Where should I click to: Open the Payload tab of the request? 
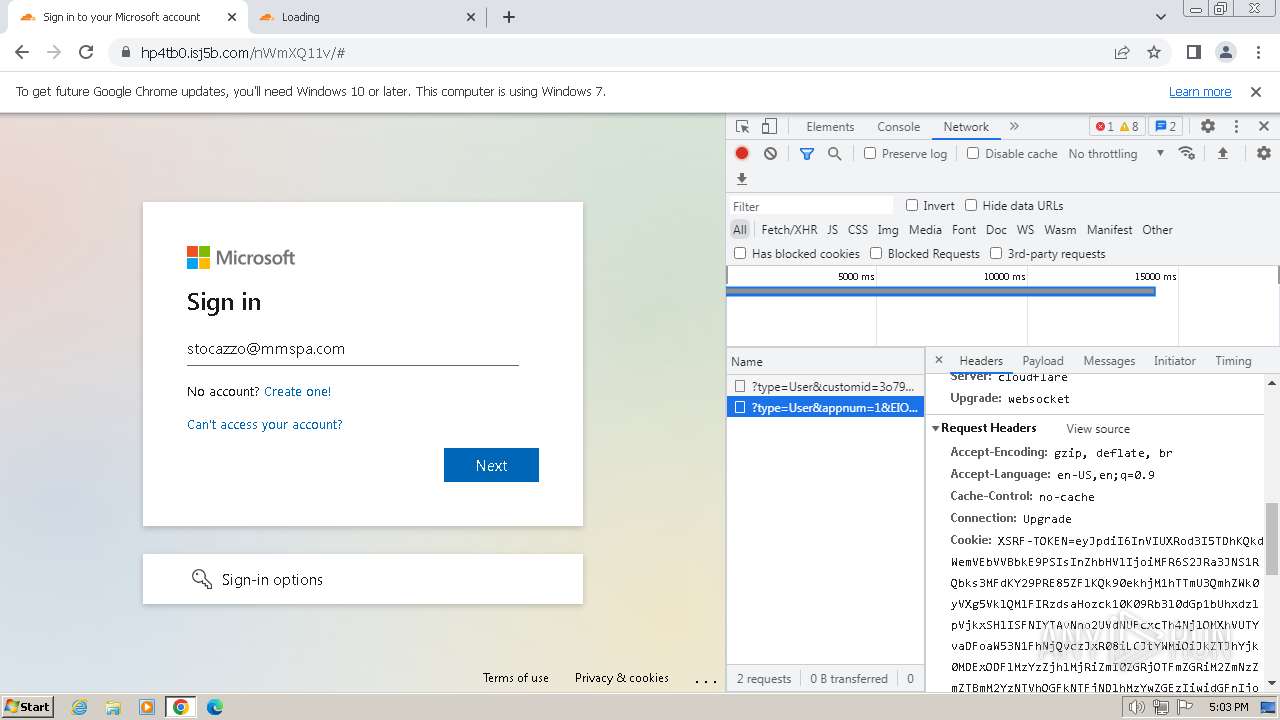(x=1043, y=361)
